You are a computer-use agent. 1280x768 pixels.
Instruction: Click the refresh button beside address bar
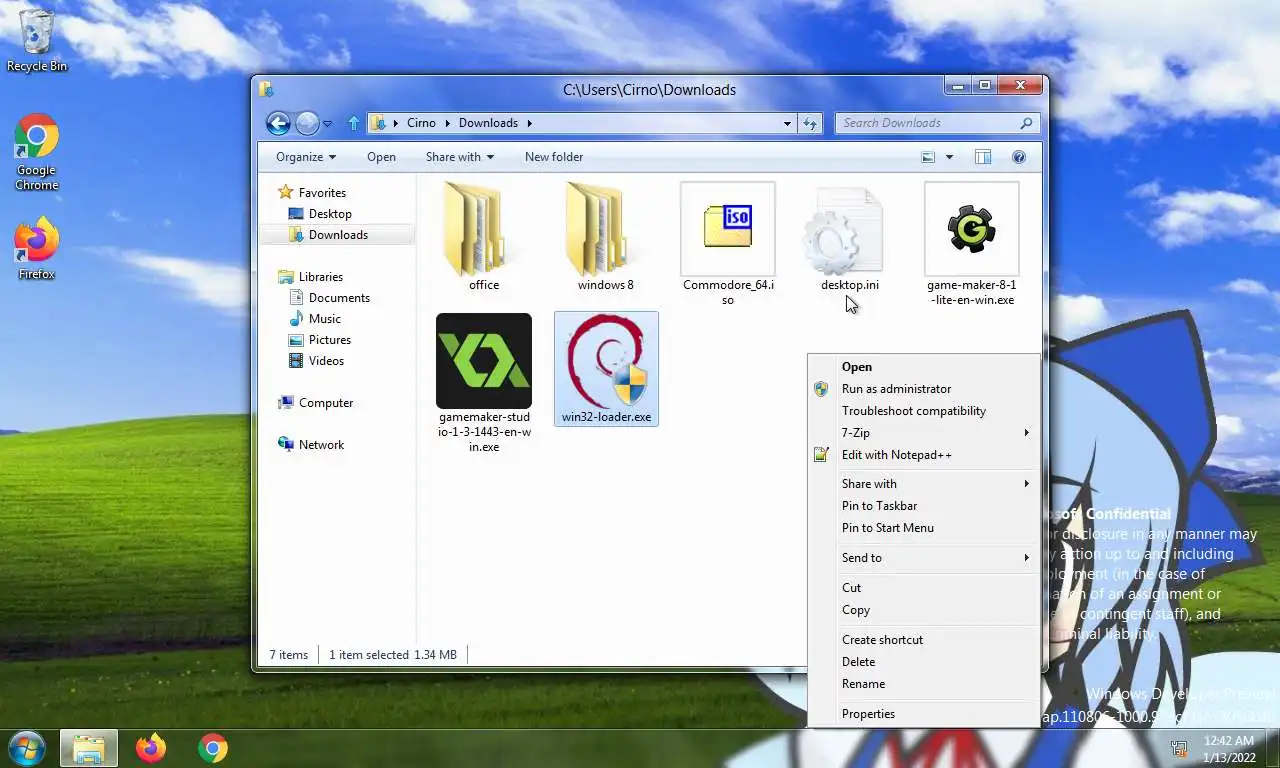(811, 123)
